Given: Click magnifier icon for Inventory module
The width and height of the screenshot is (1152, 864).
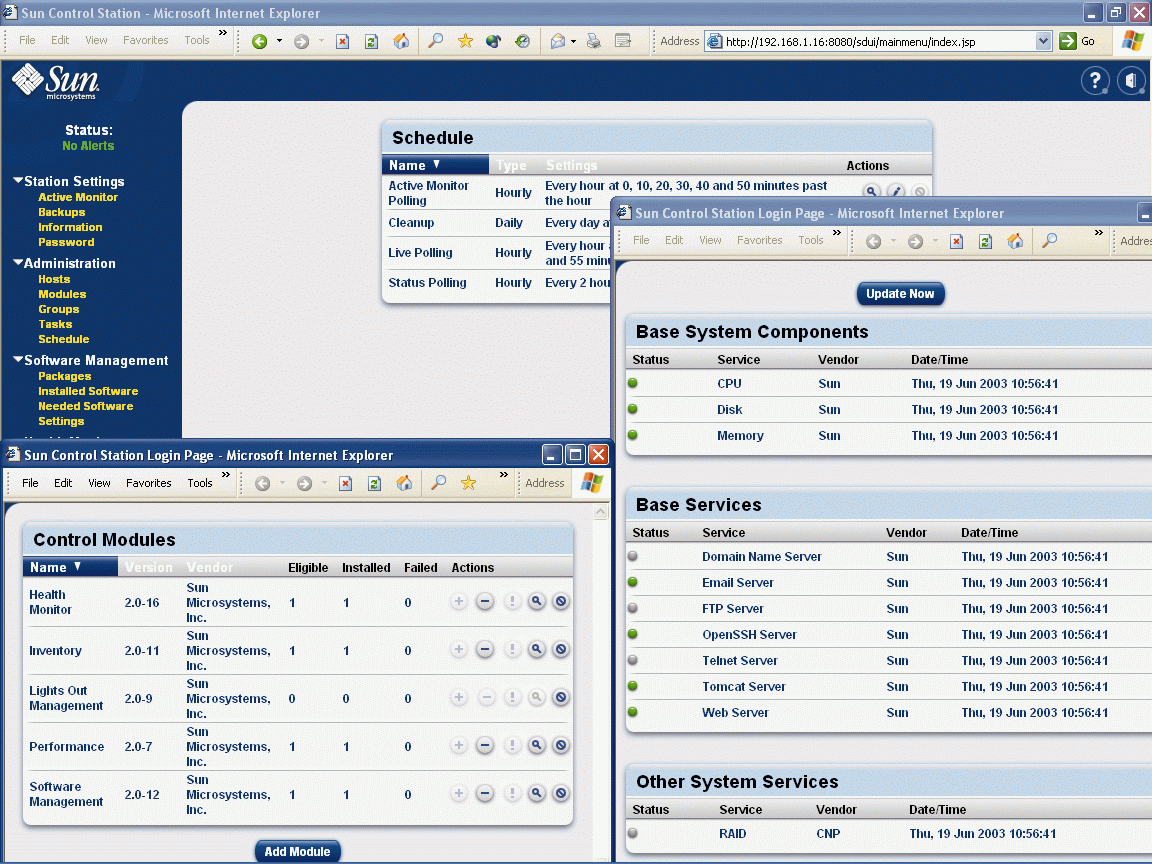Looking at the screenshot, I should [537, 649].
